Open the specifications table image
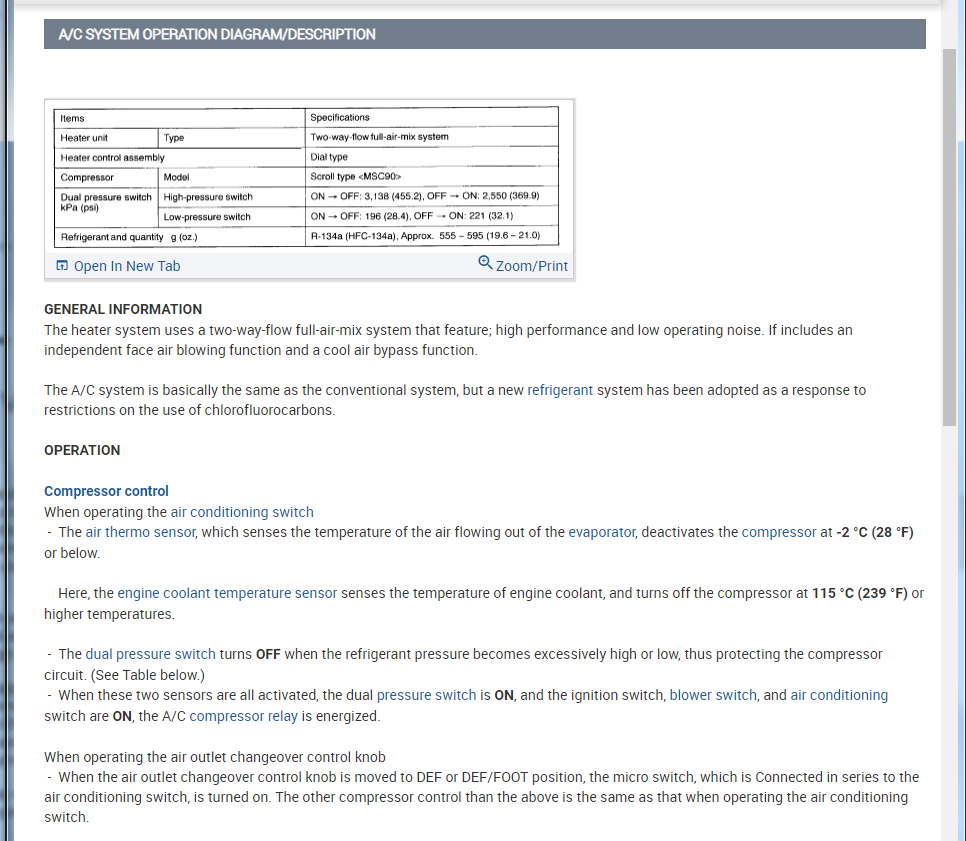The width and height of the screenshot is (966, 841). point(306,177)
